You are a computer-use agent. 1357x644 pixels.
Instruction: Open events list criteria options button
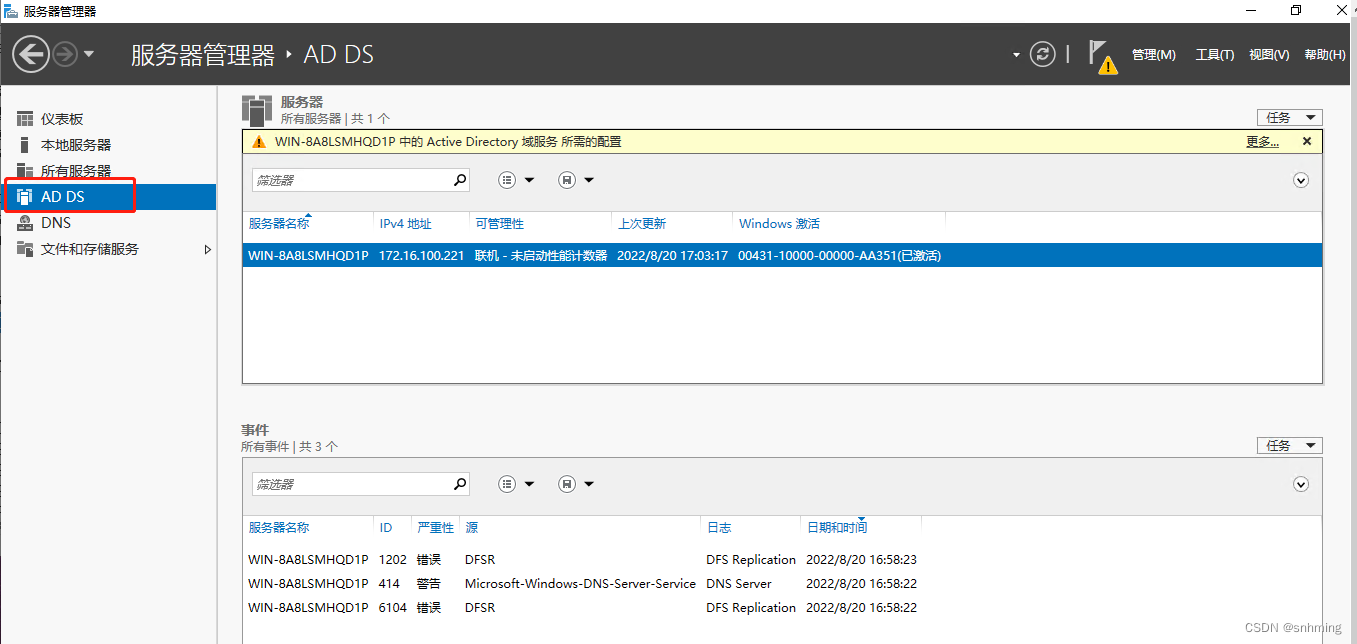click(x=517, y=484)
